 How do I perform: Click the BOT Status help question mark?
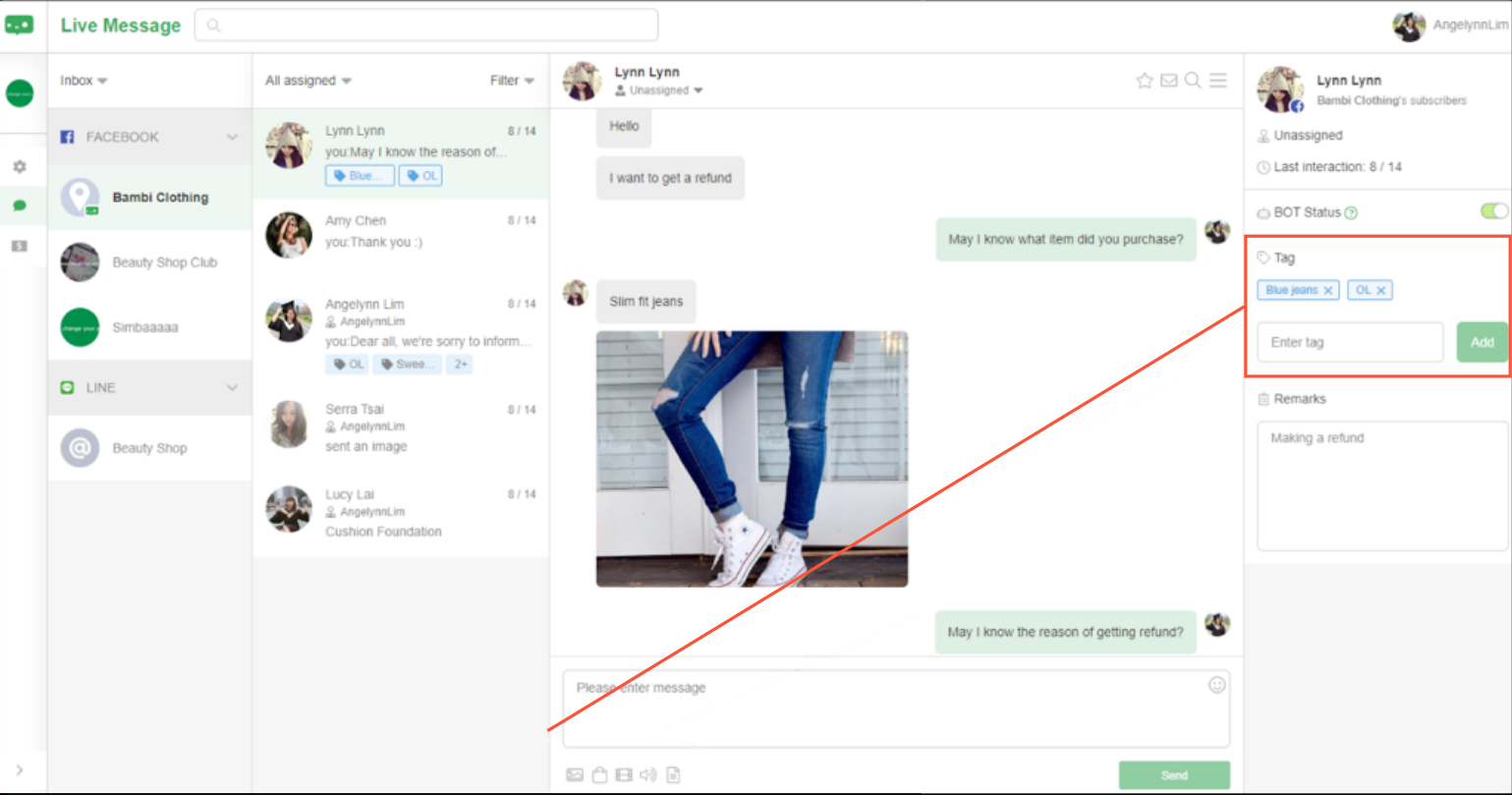point(1351,212)
